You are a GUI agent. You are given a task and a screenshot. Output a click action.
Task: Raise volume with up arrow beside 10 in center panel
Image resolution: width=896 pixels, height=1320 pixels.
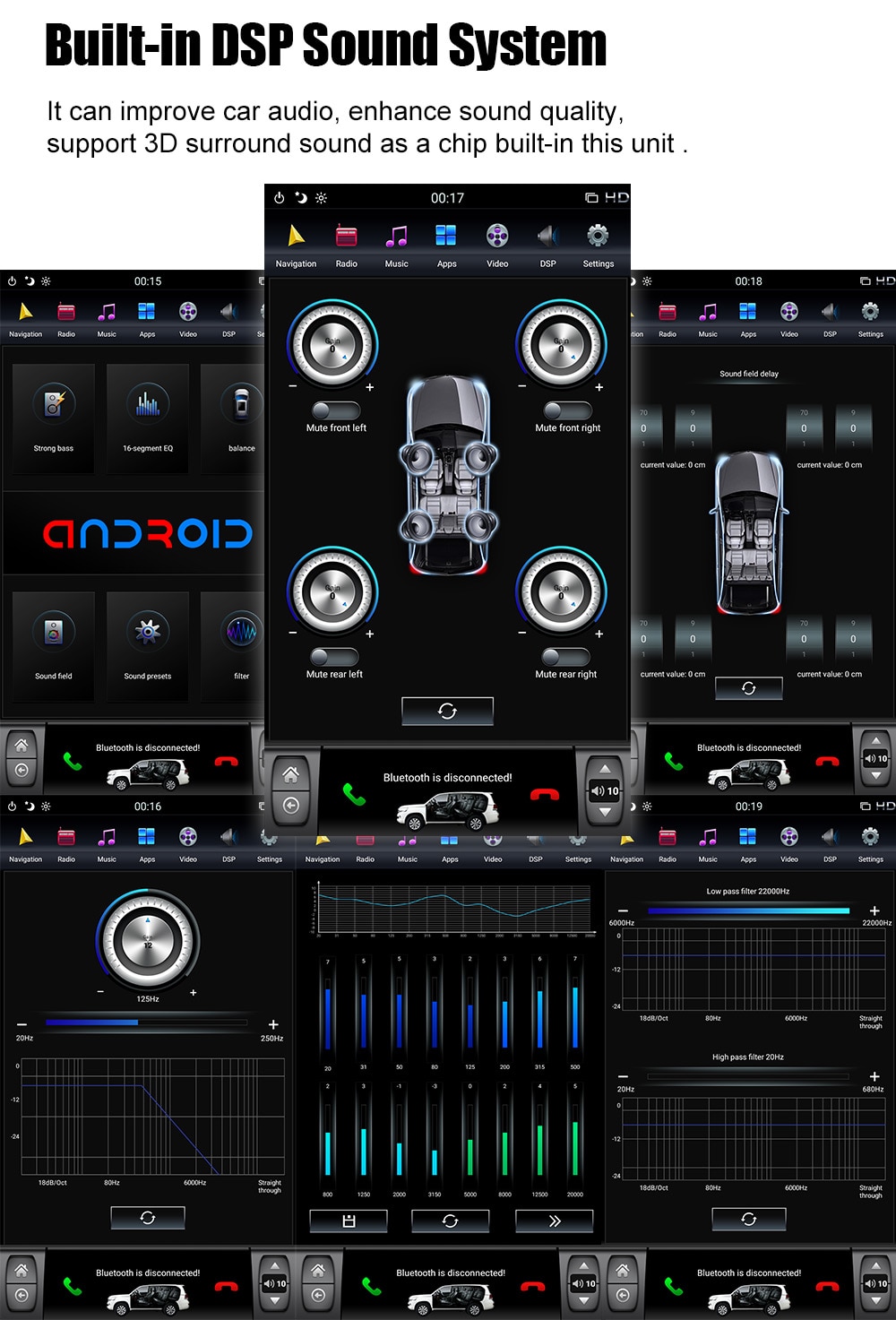[606, 770]
